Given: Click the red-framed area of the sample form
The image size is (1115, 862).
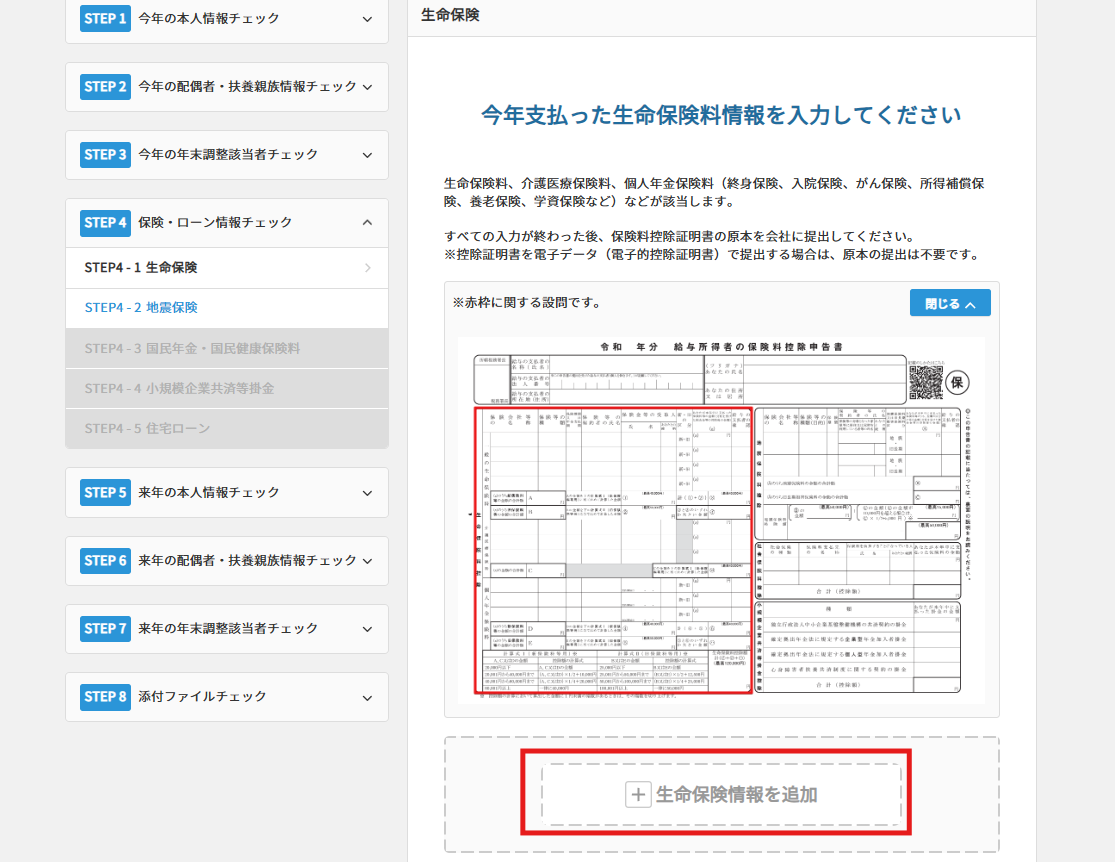Looking at the screenshot, I should point(610,550).
